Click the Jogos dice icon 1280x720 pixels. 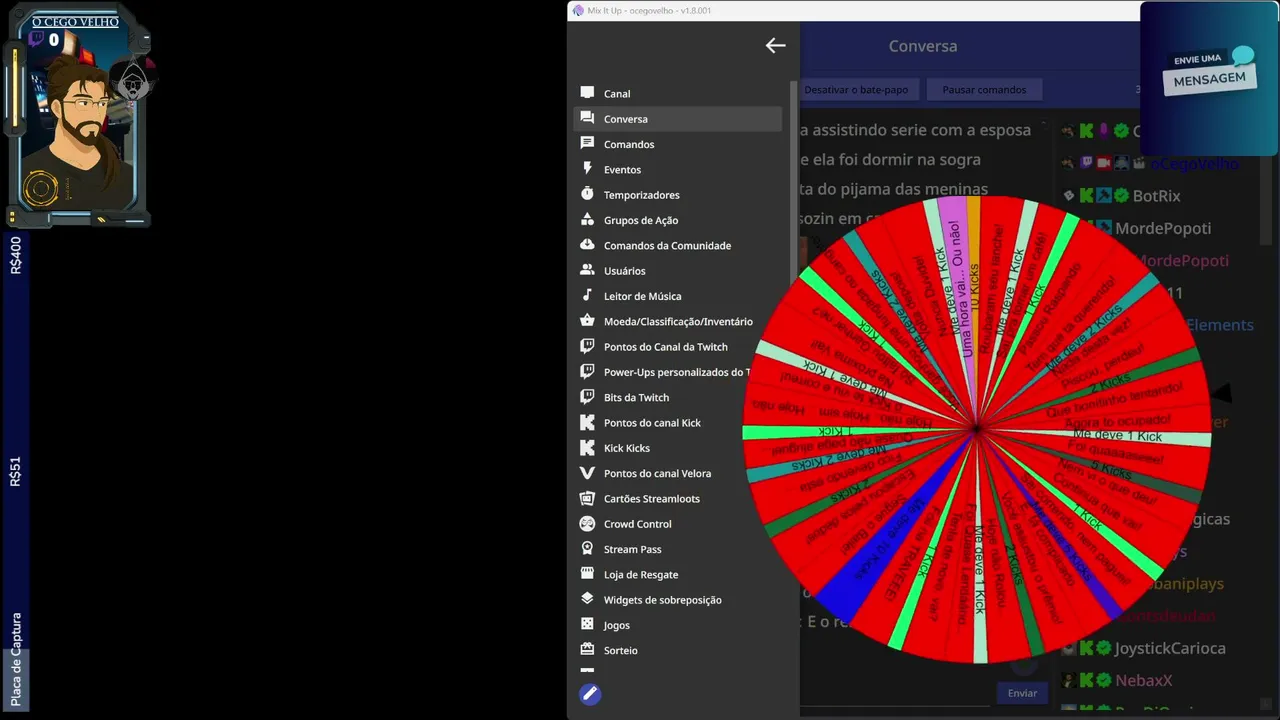click(587, 625)
